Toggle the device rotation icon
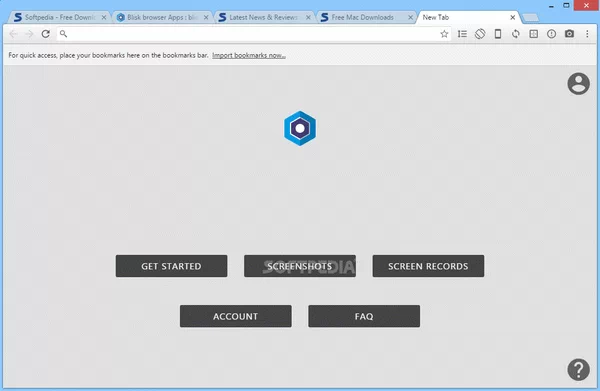The height and width of the screenshot is (391, 600). tap(480, 34)
